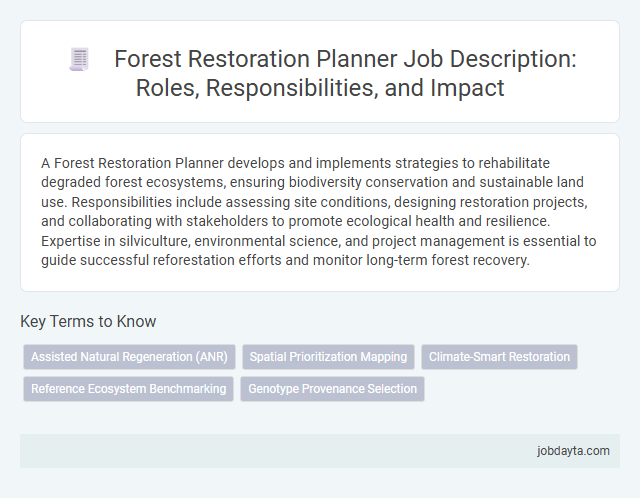
Task: Choose the Reference Ecosystem Benchmarking tag
Action: tap(129, 389)
